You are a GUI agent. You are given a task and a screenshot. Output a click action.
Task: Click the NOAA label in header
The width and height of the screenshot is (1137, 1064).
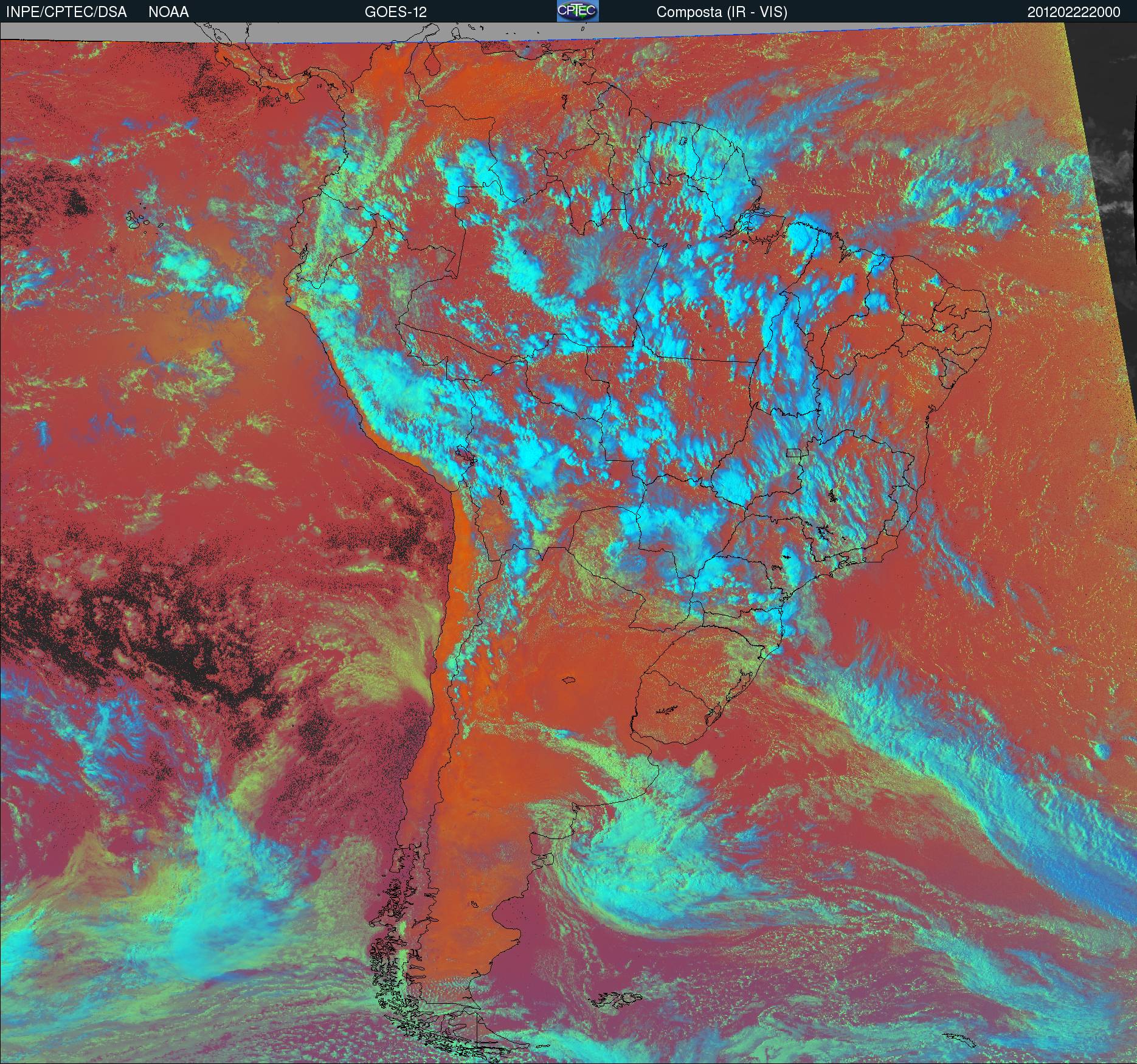(x=168, y=12)
